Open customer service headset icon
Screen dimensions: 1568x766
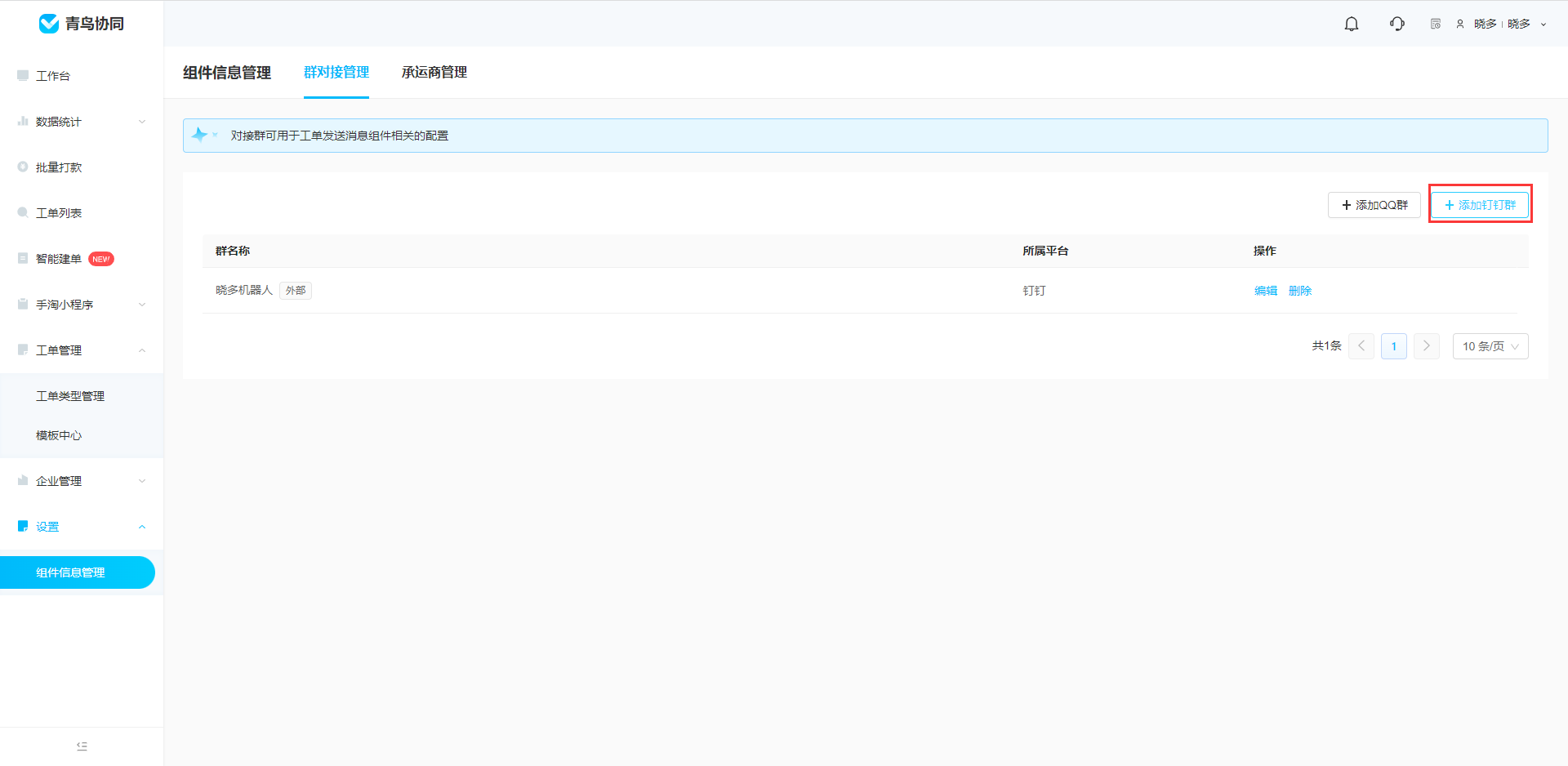pos(1397,24)
